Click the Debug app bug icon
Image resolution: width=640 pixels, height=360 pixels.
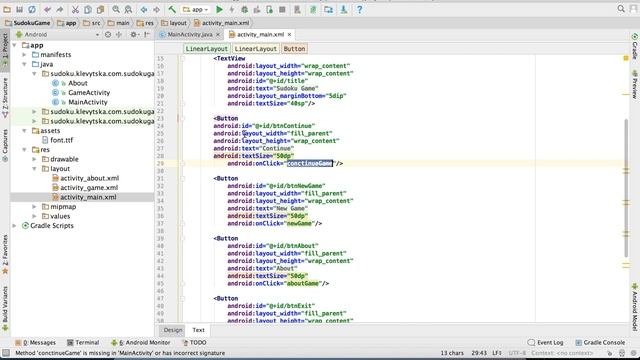click(x=244, y=9)
